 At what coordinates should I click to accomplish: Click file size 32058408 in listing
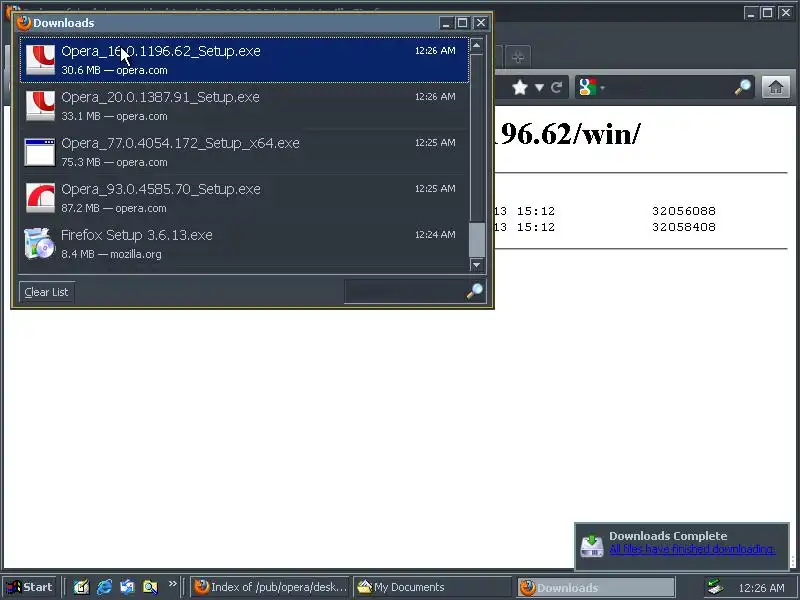[684, 227]
